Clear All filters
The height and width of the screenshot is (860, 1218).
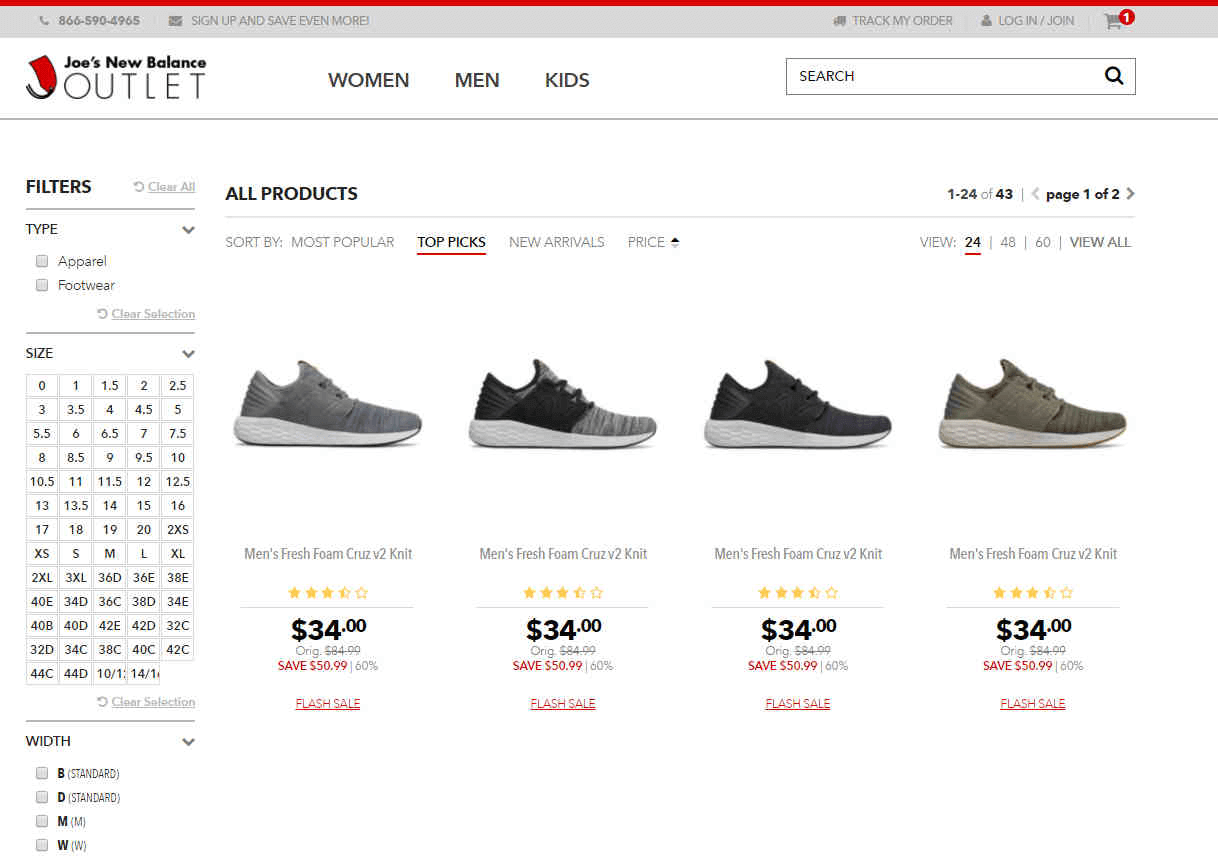point(164,187)
